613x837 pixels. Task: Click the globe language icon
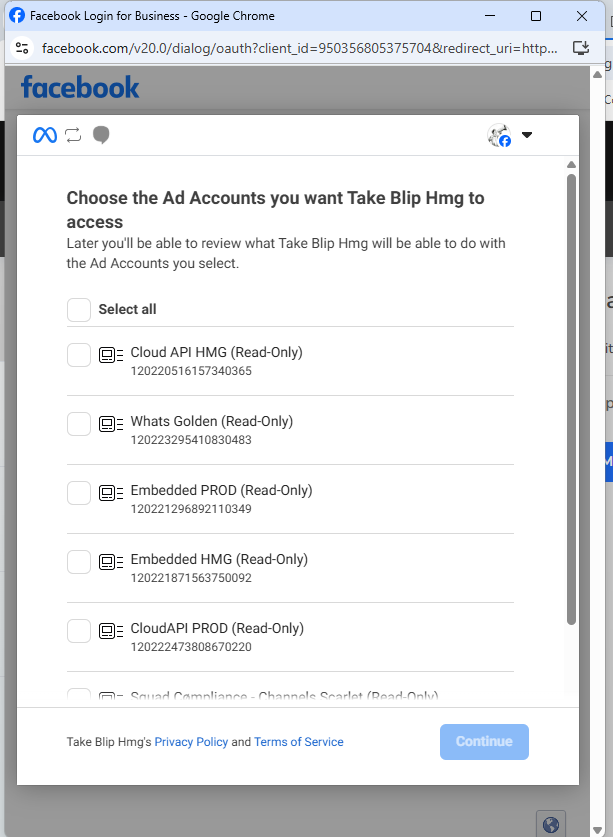[x=551, y=825]
